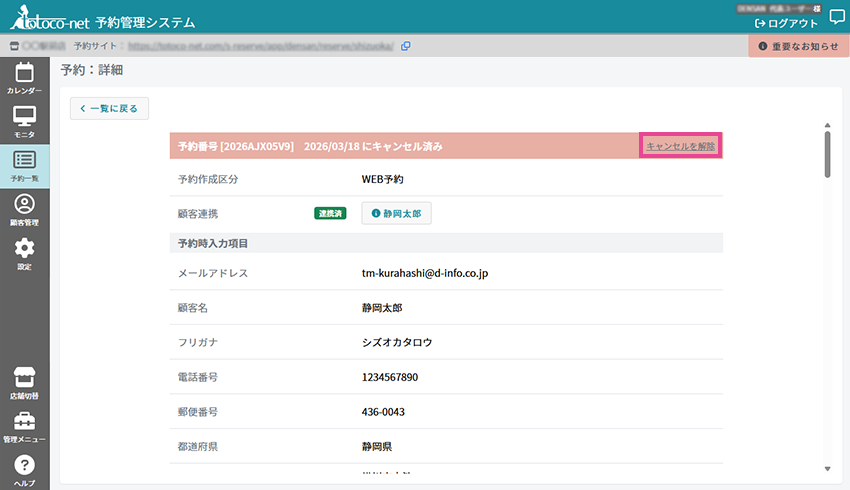The height and width of the screenshot is (490, 850).
Task: Open customer 静岡太郎 linked button
Action: tap(396, 213)
